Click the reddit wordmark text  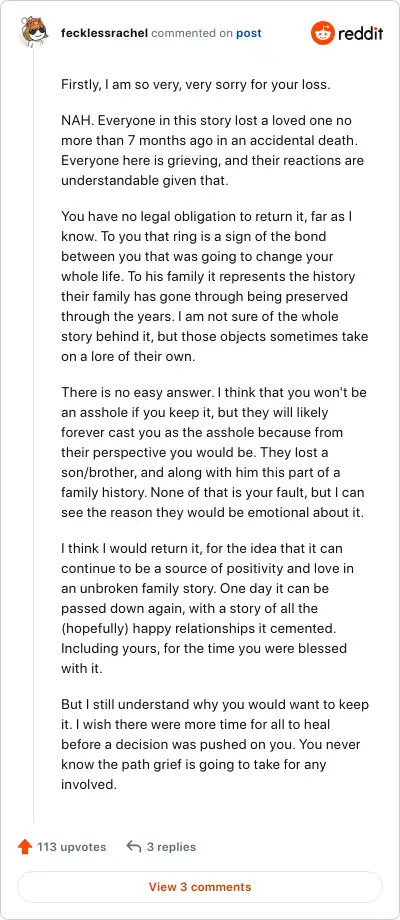point(360,33)
